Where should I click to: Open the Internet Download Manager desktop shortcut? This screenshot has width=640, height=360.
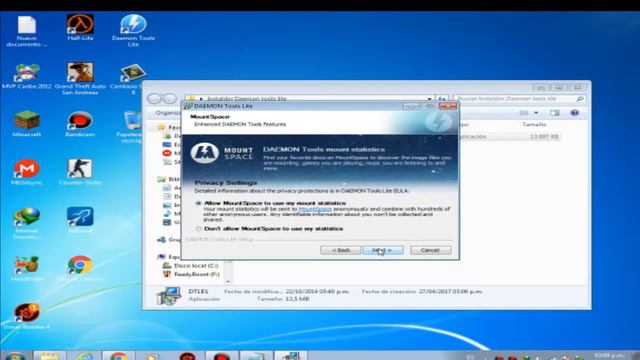point(27,223)
